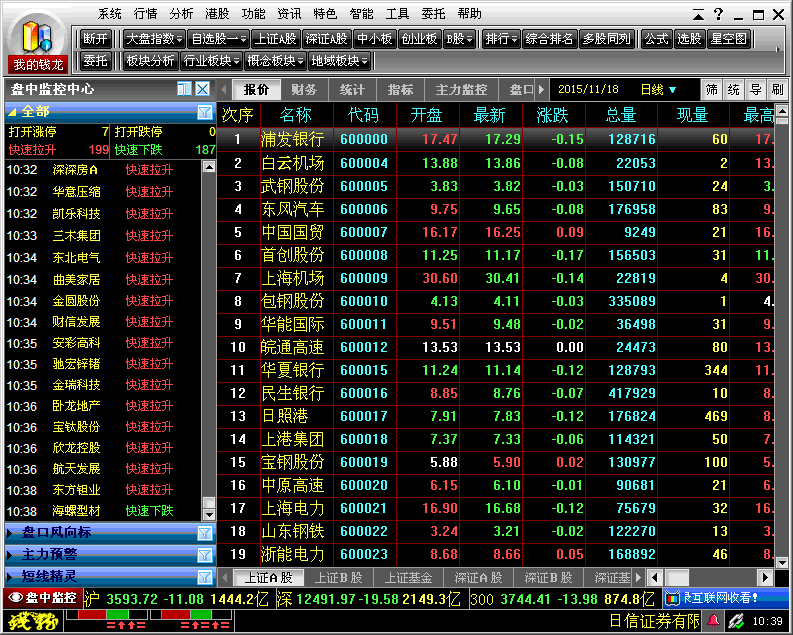Image resolution: width=793 pixels, height=635 pixels.
Task: Click the 上证A股 toolbar button
Action: point(276,39)
